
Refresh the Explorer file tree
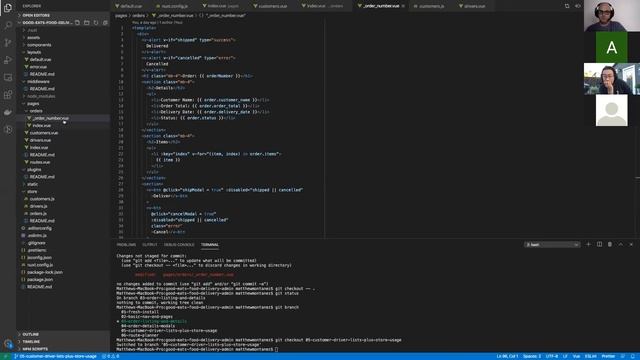tap(96, 22)
